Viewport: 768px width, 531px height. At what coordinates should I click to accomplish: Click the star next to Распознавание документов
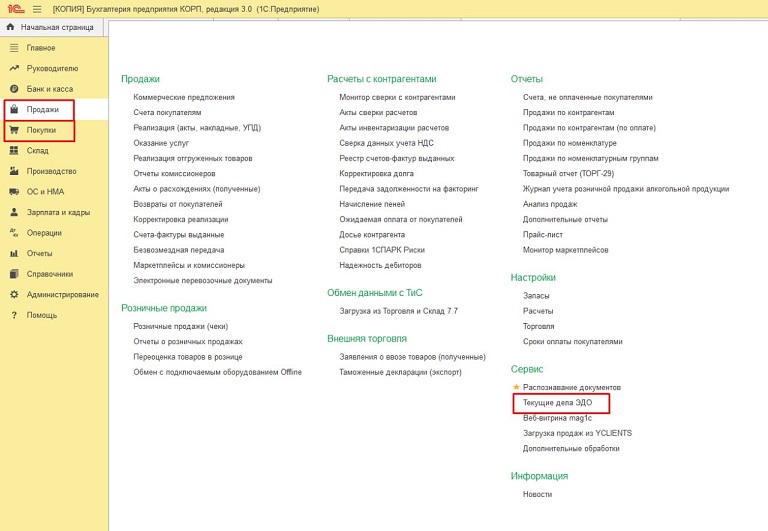pyautogui.click(x=516, y=387)
